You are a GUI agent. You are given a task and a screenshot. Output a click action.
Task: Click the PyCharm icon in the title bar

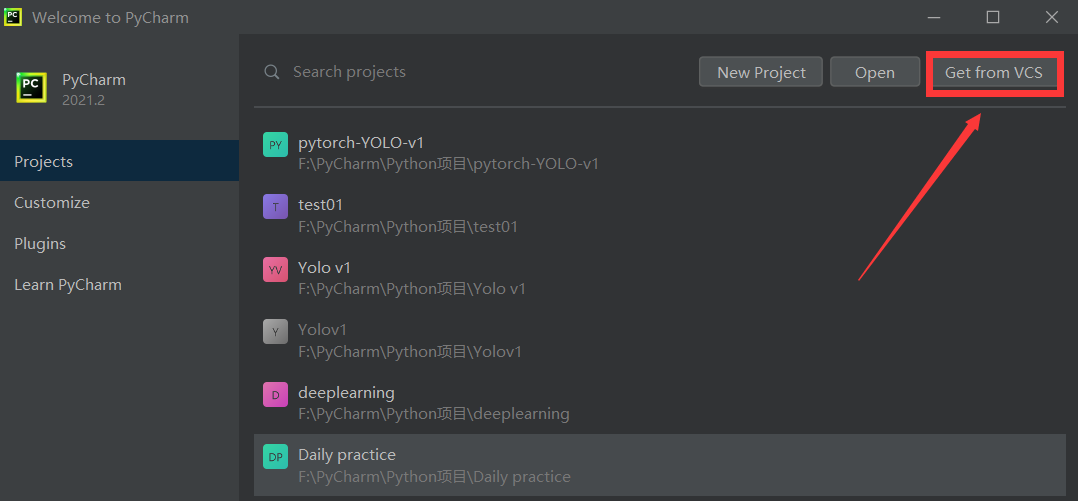[12, 16]
